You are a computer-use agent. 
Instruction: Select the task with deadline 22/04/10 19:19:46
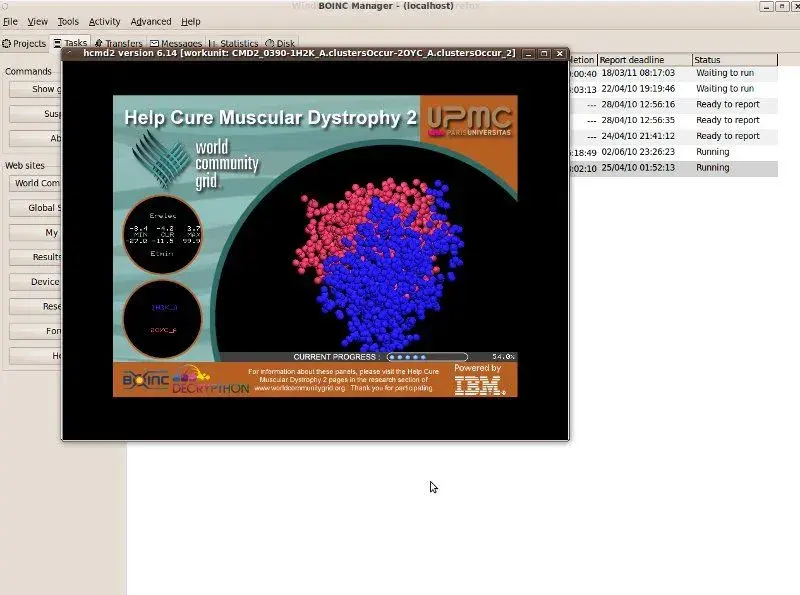pos(673,89)
